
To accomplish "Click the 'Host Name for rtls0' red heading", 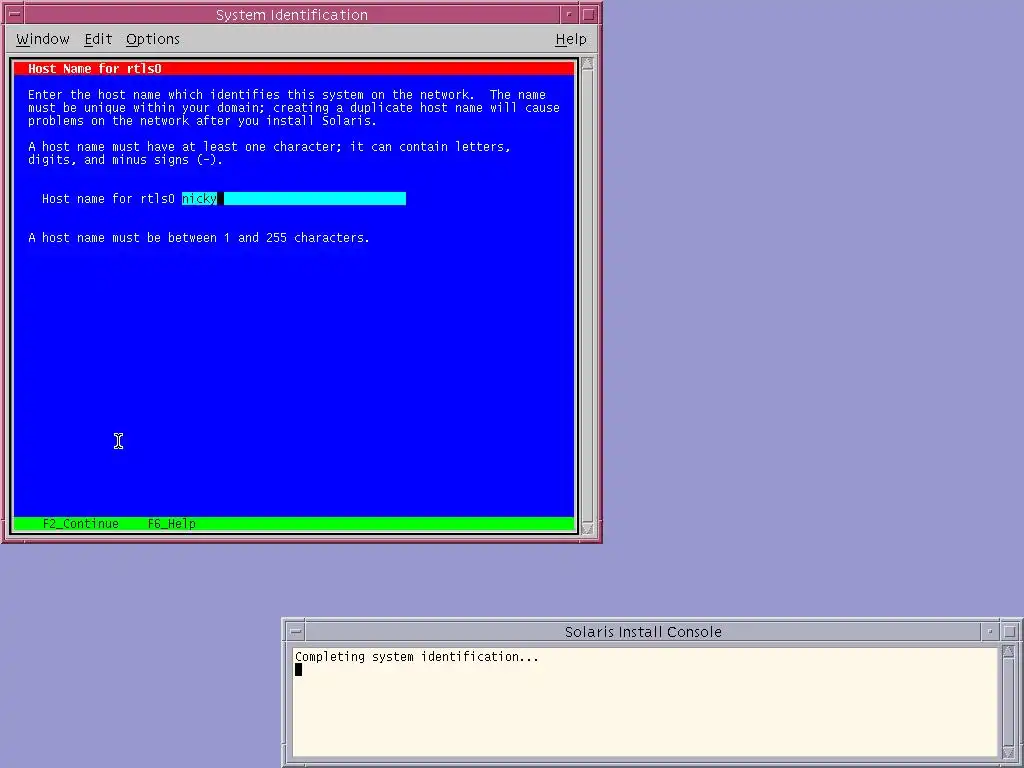I will 95,69.
